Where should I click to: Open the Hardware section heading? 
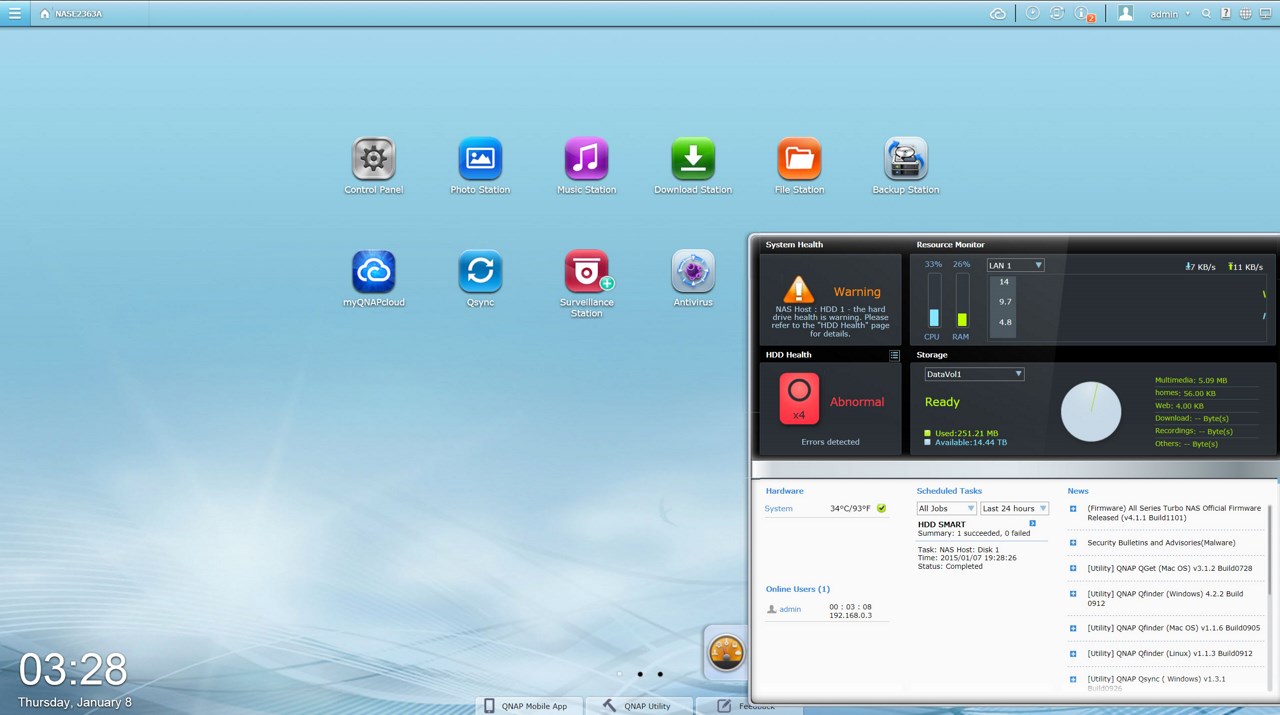click(785, 491)
